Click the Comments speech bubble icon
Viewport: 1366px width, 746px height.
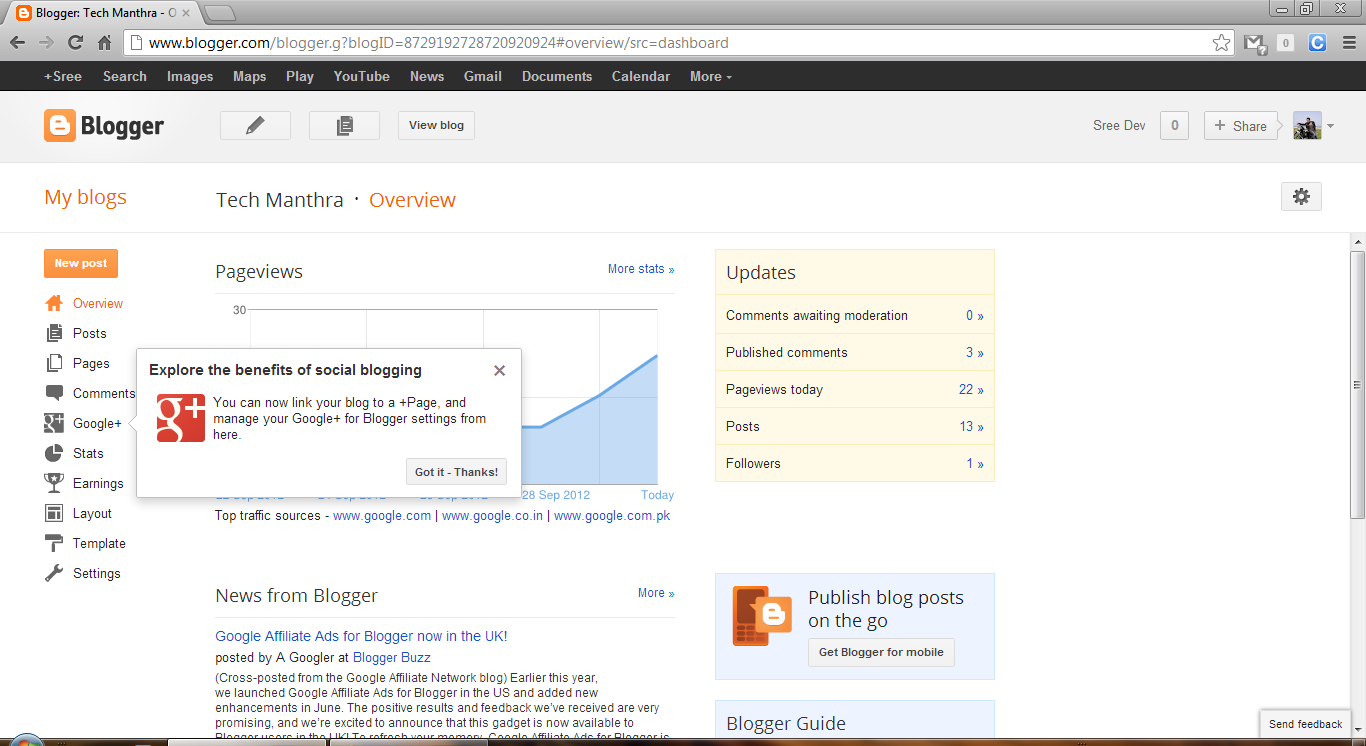(54, 393)
